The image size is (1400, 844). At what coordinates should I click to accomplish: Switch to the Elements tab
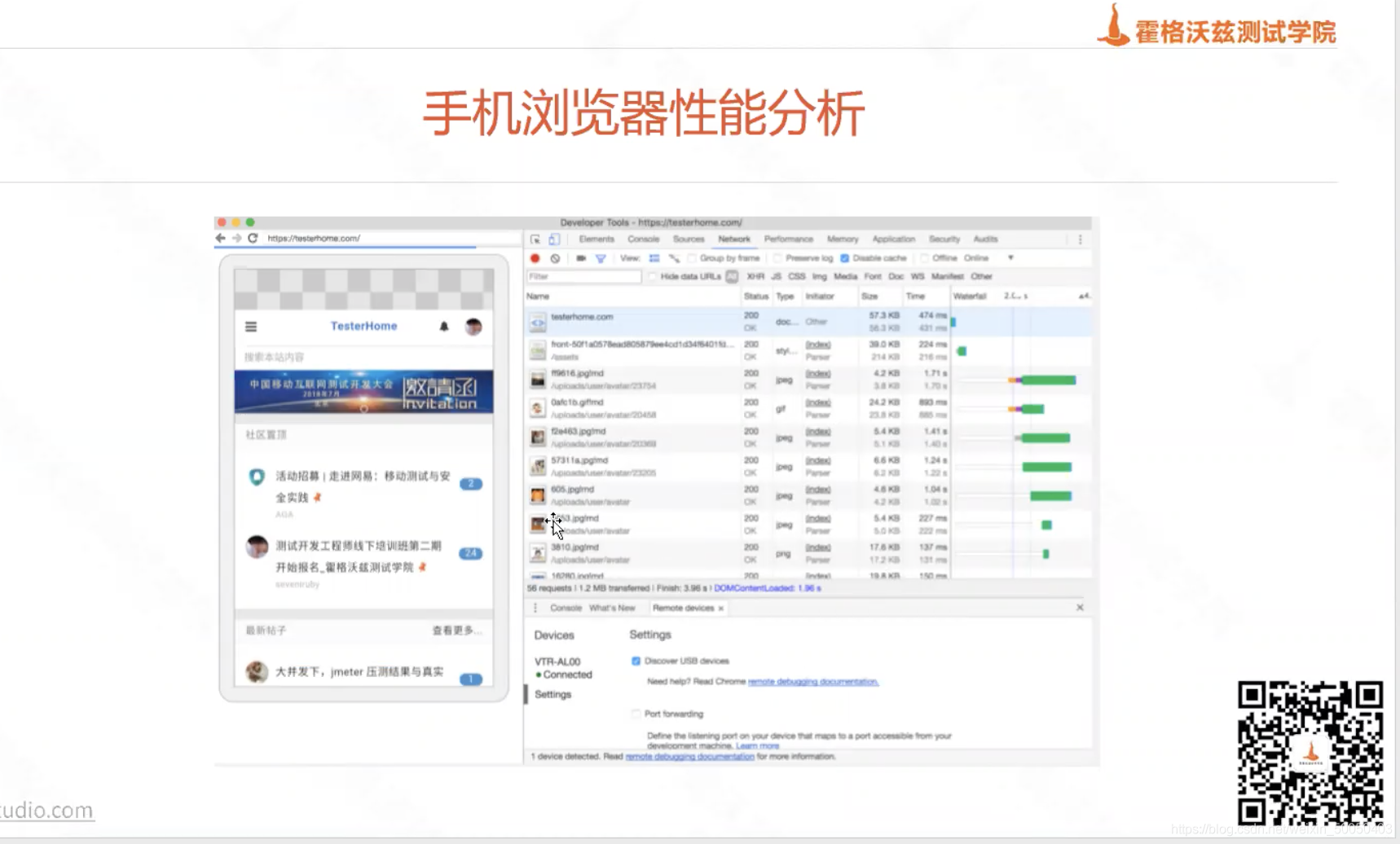tap(597, 240)
